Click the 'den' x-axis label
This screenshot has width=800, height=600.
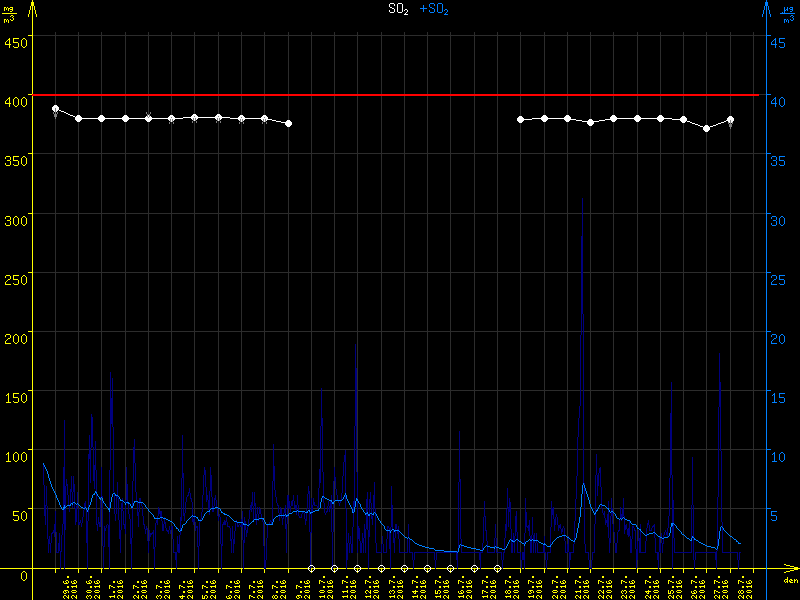[x=789, y=581]
